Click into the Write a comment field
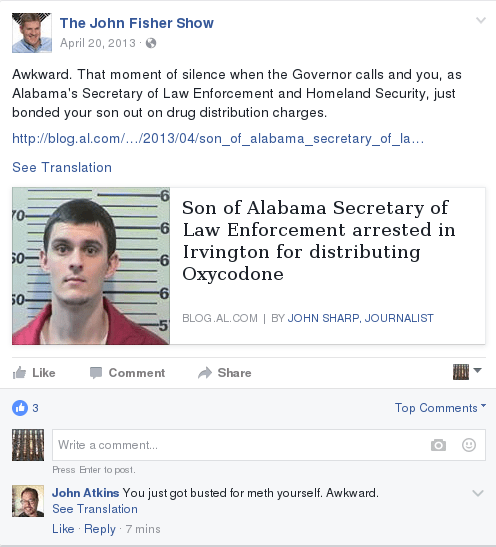 pyautogui.click(x=269, y=445)
